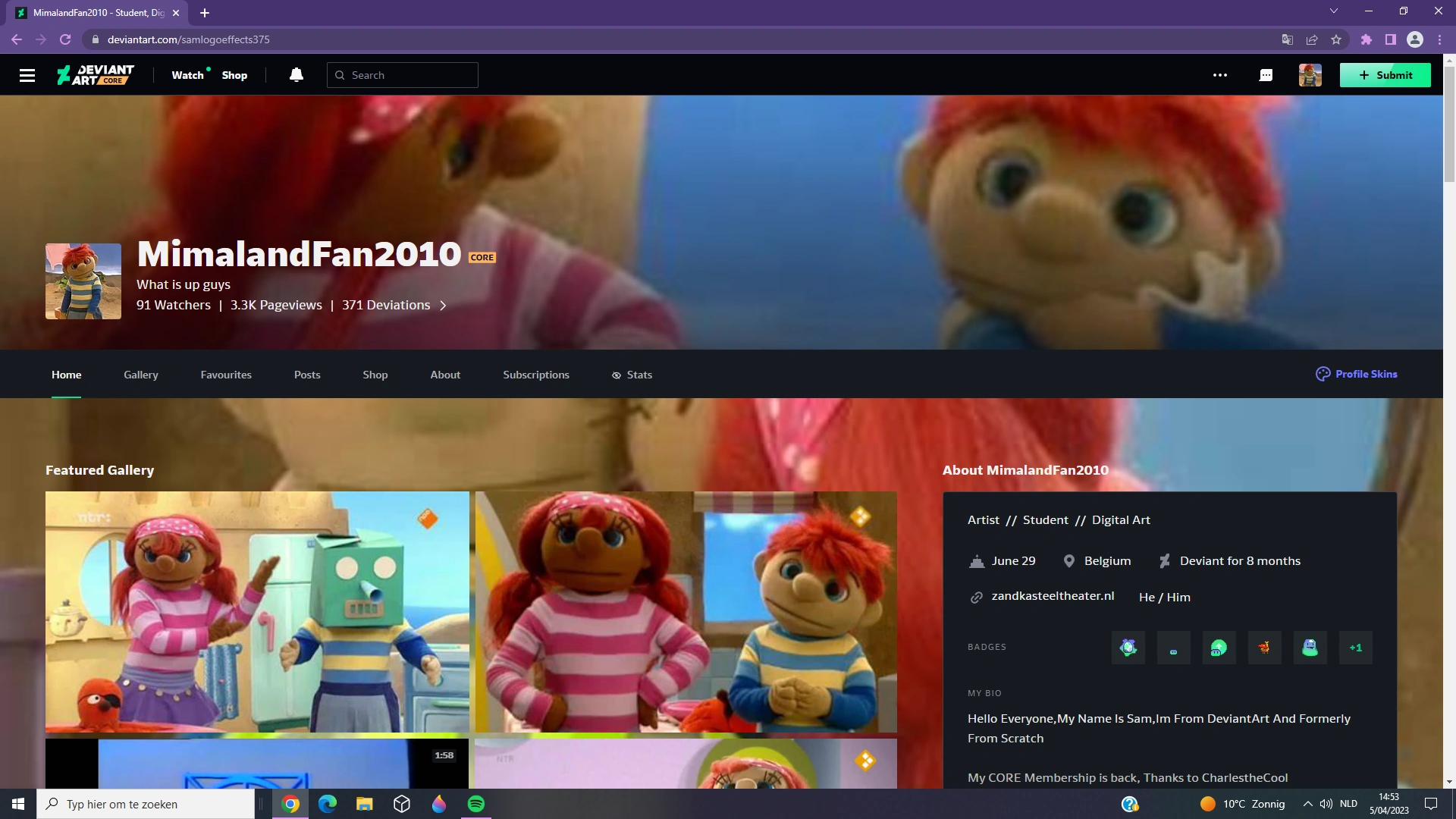Open the Spotify icon in the taskbar
Screen dimensions: 1456x819
click(x=476, y=804)
